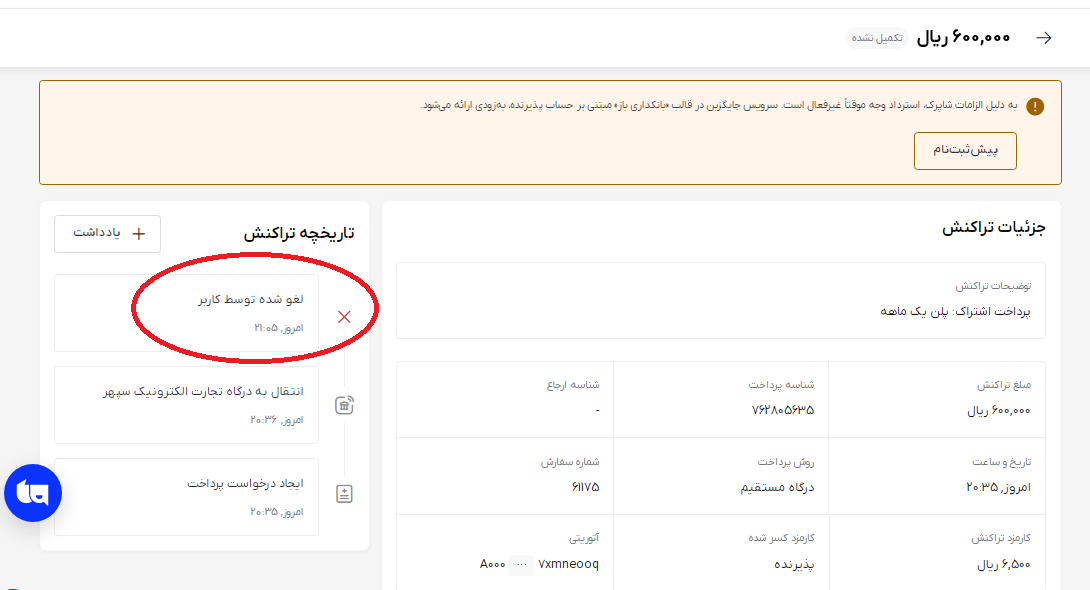Click the یادداشت add-note button label

97,233
